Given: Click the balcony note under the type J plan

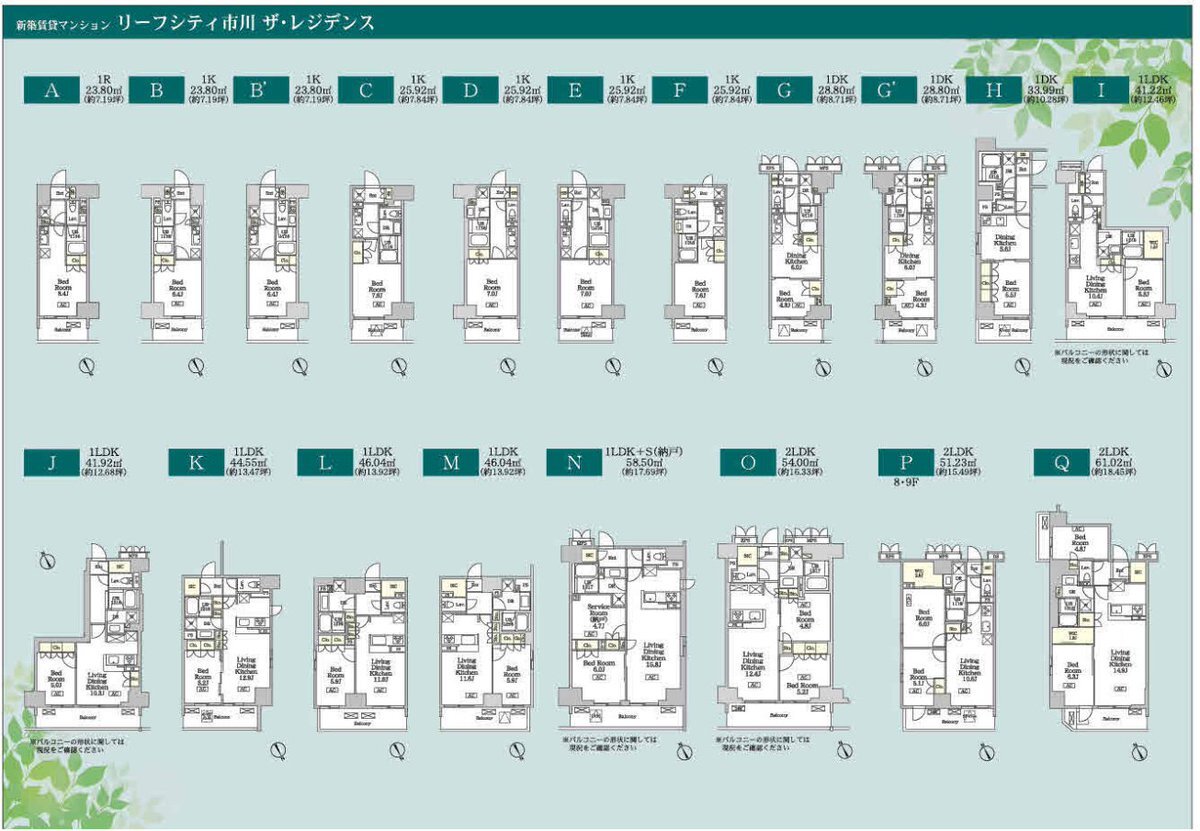Looking at the screenshot, I should coord(76,745).
